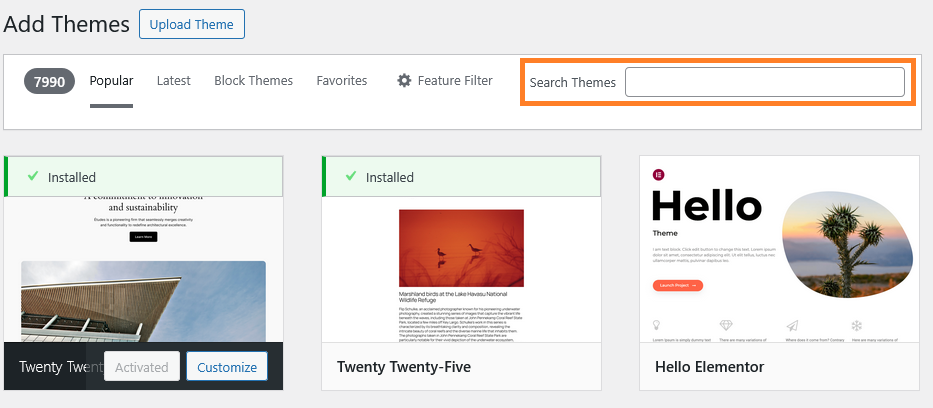
Task: Click the Activated button
Action: (x=142, y=367)
